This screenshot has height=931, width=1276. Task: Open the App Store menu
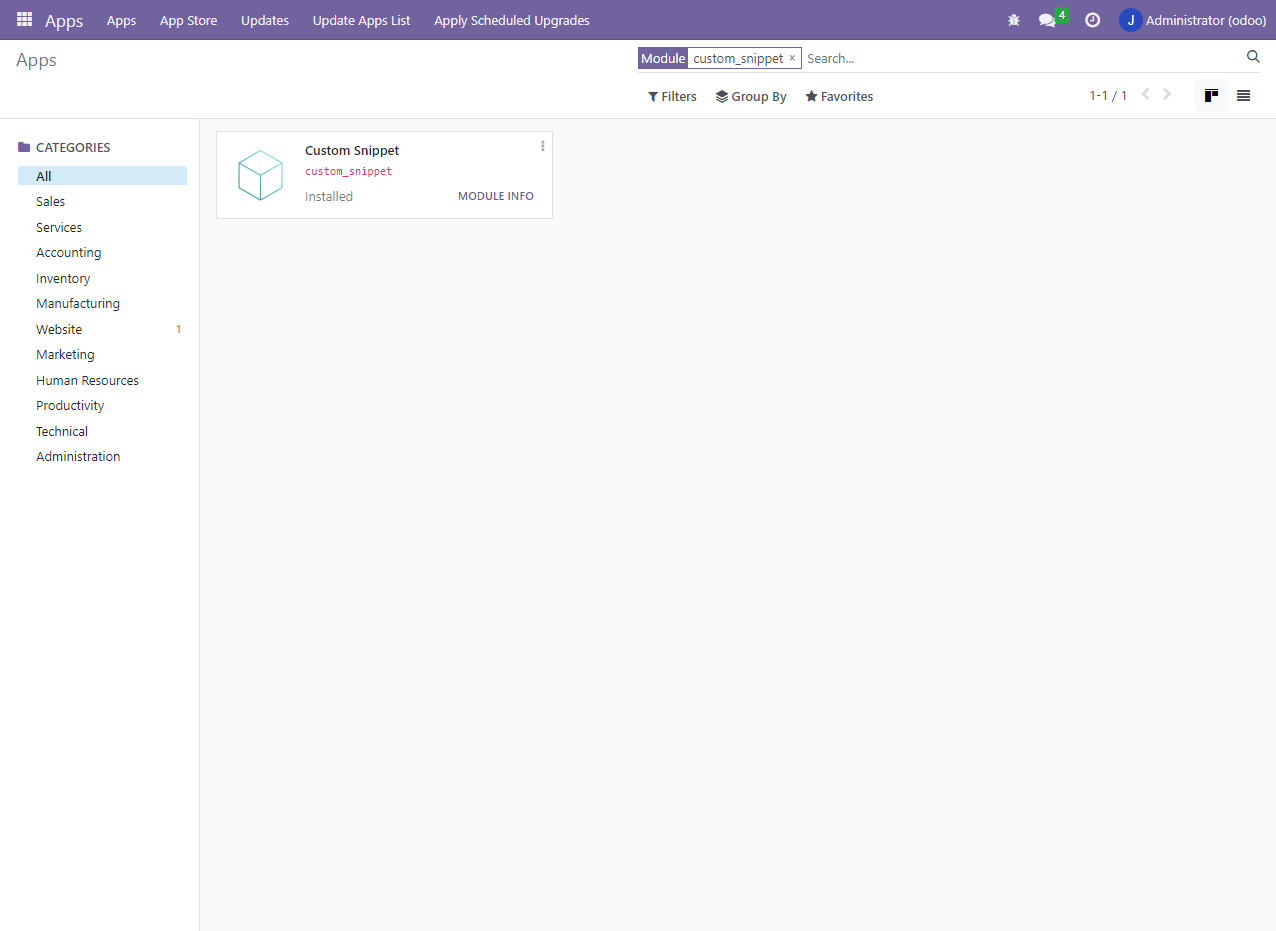click(x=188, y=20)
